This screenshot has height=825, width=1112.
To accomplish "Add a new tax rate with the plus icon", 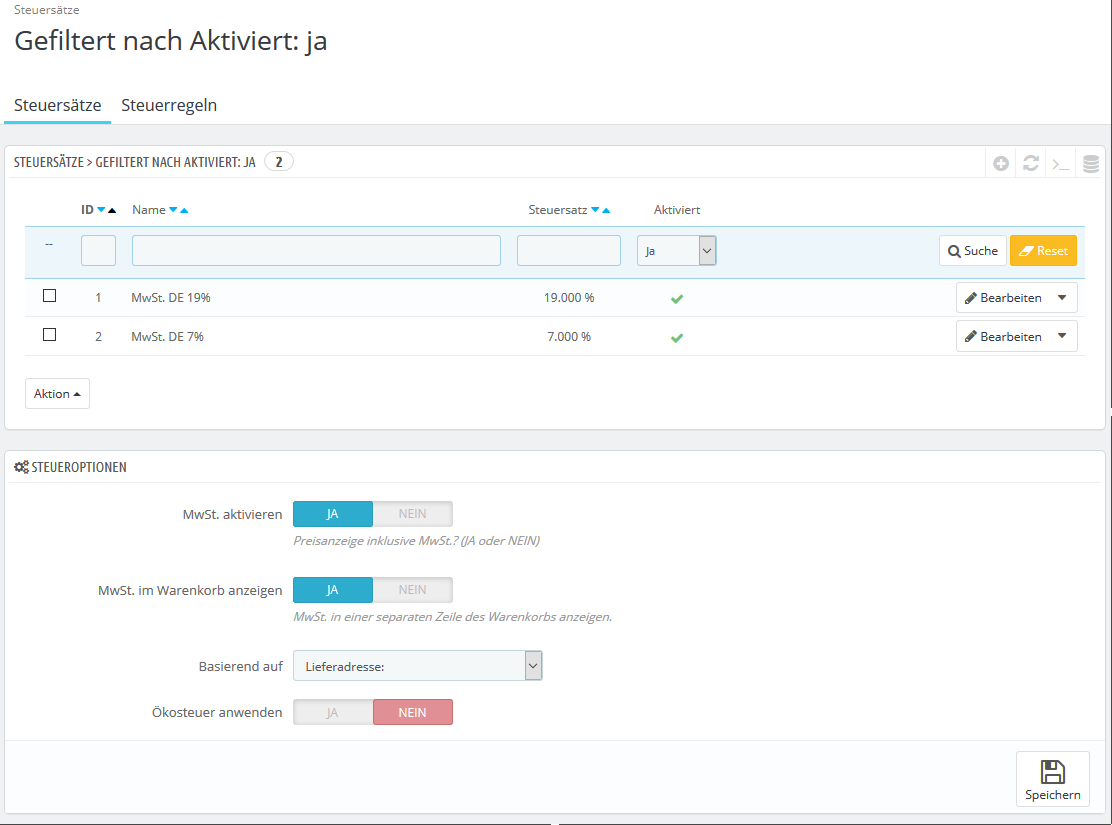I will [1001, 164].
